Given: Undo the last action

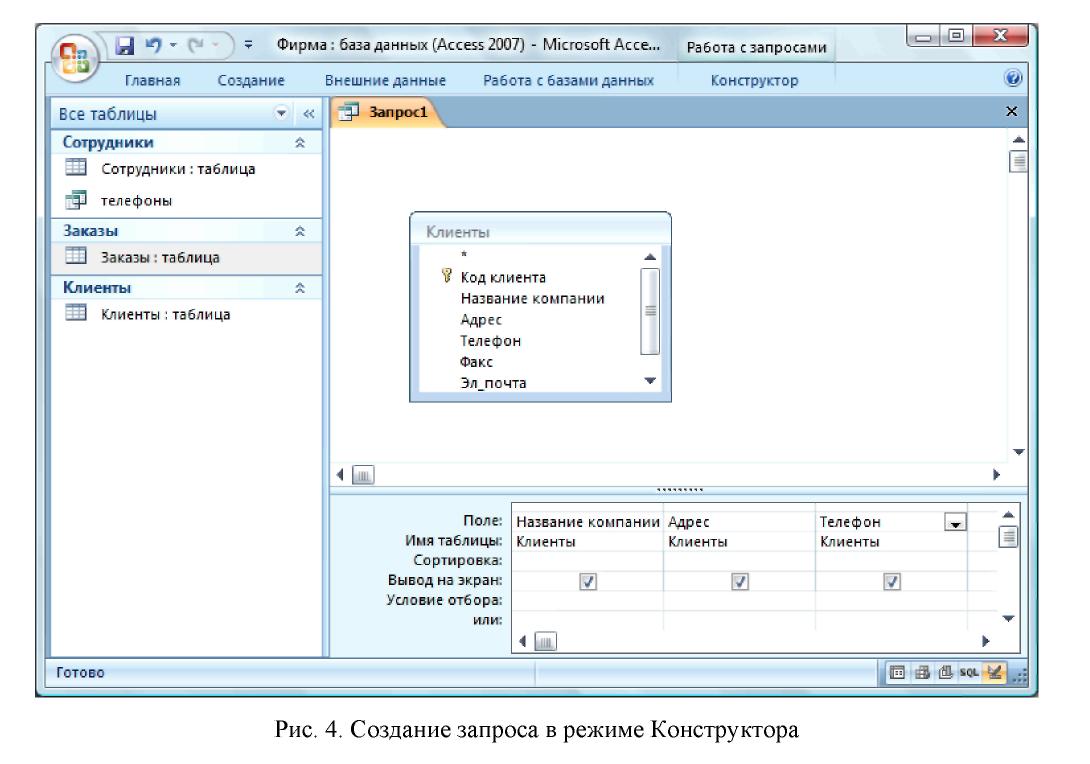Looking at the screenshot, I should (x=153, y=46).
